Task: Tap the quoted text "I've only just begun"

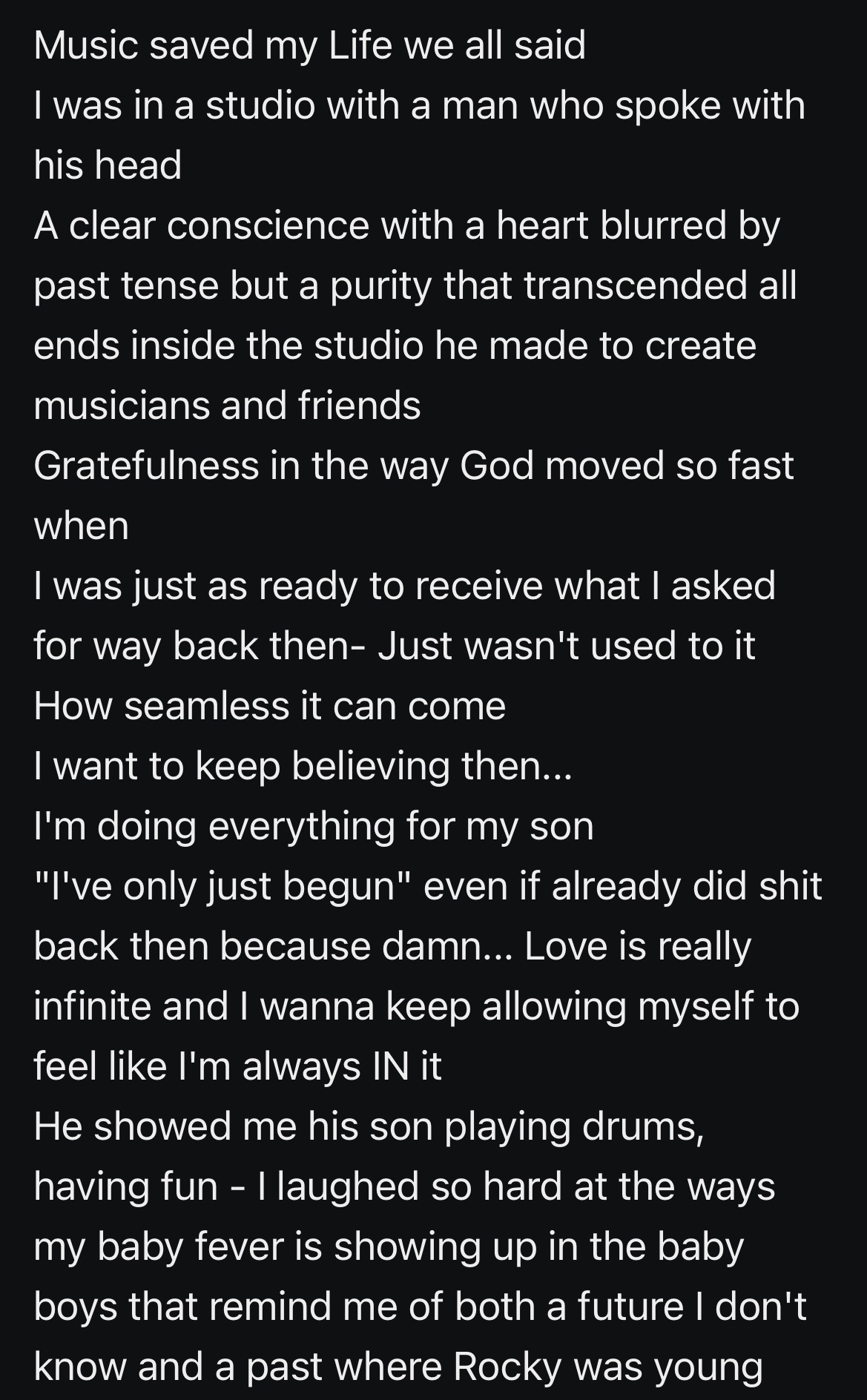Action: (x=222, y=886)
